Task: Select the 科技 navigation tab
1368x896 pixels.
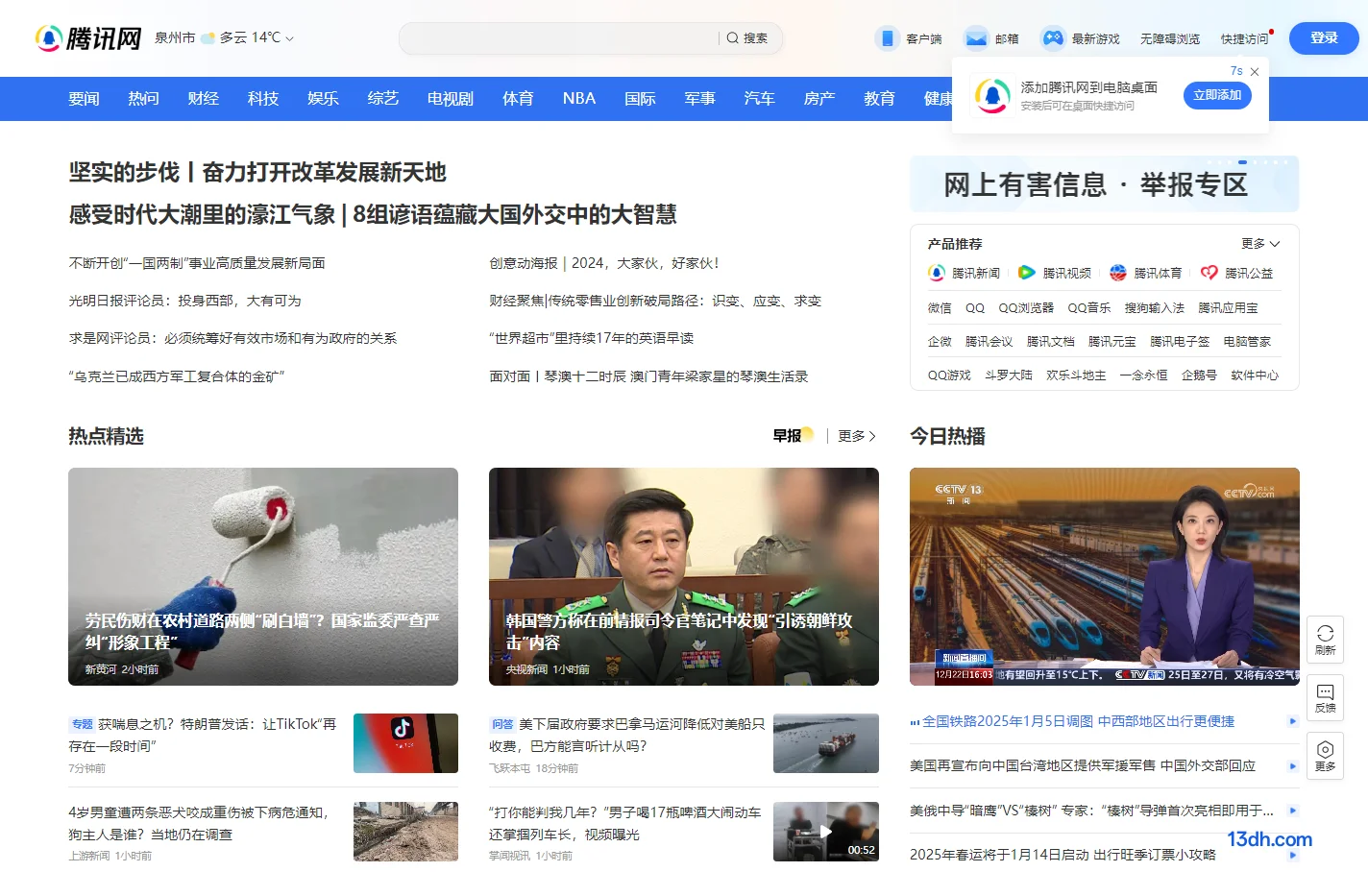Action: click(262, 99)
